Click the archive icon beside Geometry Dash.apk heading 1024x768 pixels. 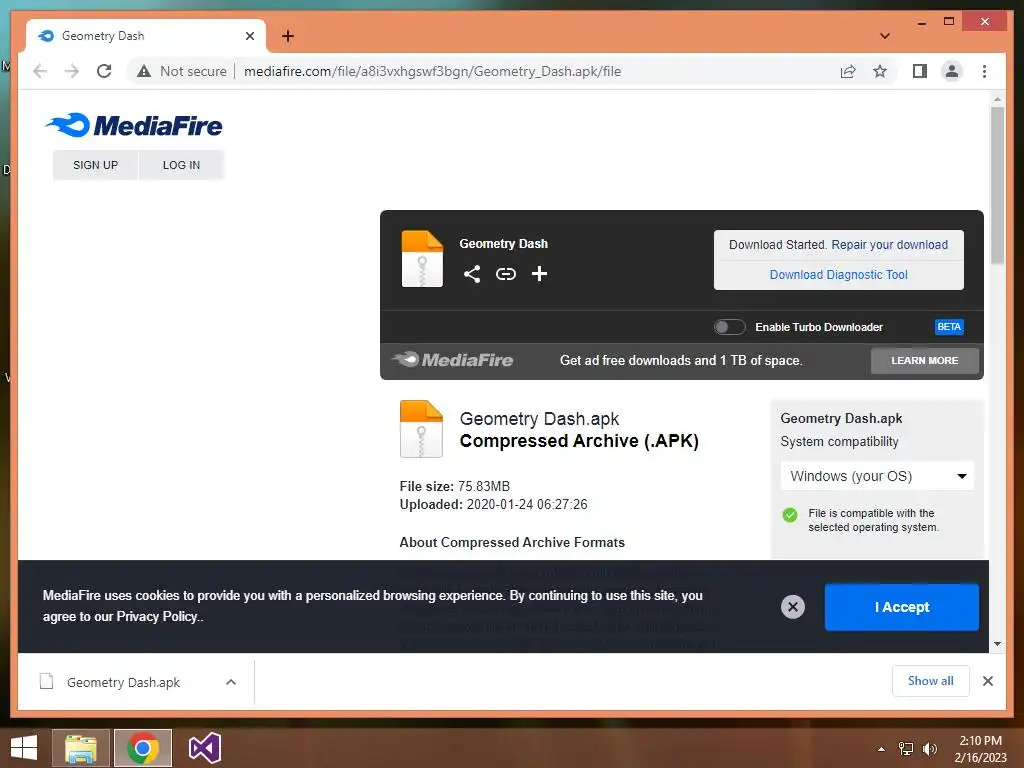421,428
